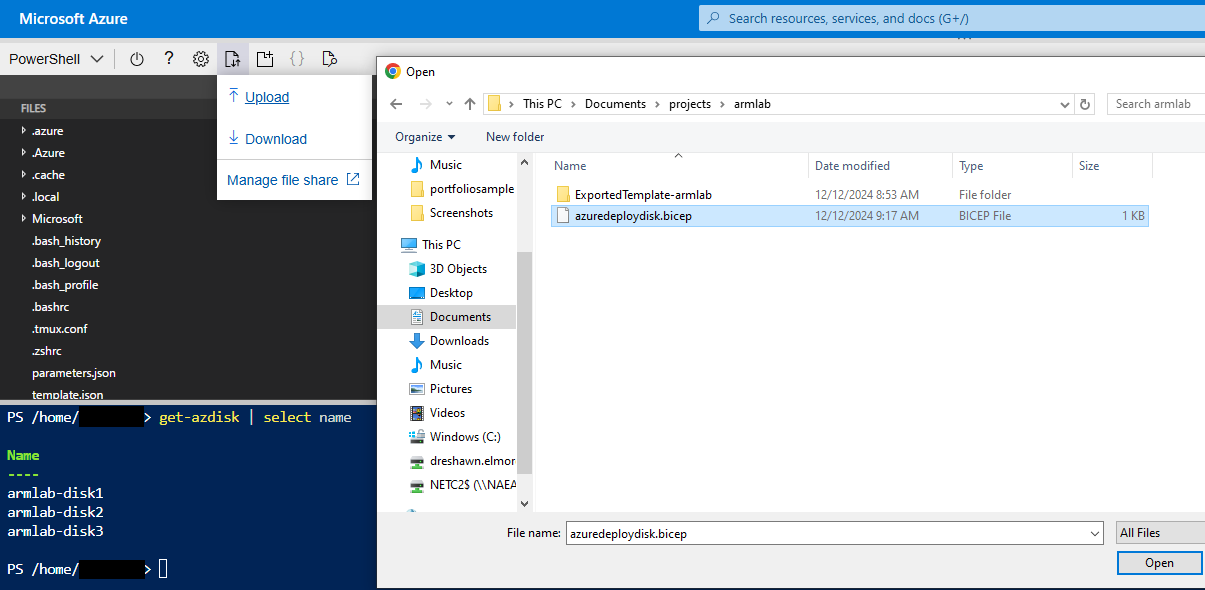This screenshot has width=1205, height=590.
Task: Open .bashrc in file list
Action: pos(50,307)
